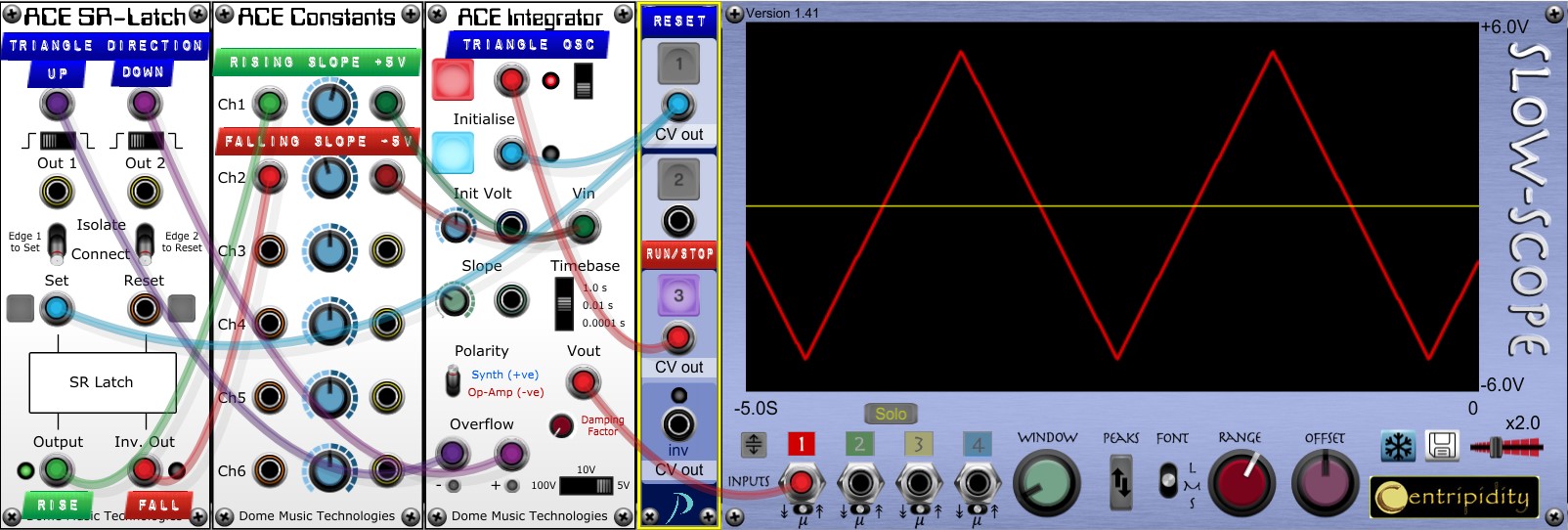Freeze the Slow-Scope with the snowflake icon

point(1398,447)
